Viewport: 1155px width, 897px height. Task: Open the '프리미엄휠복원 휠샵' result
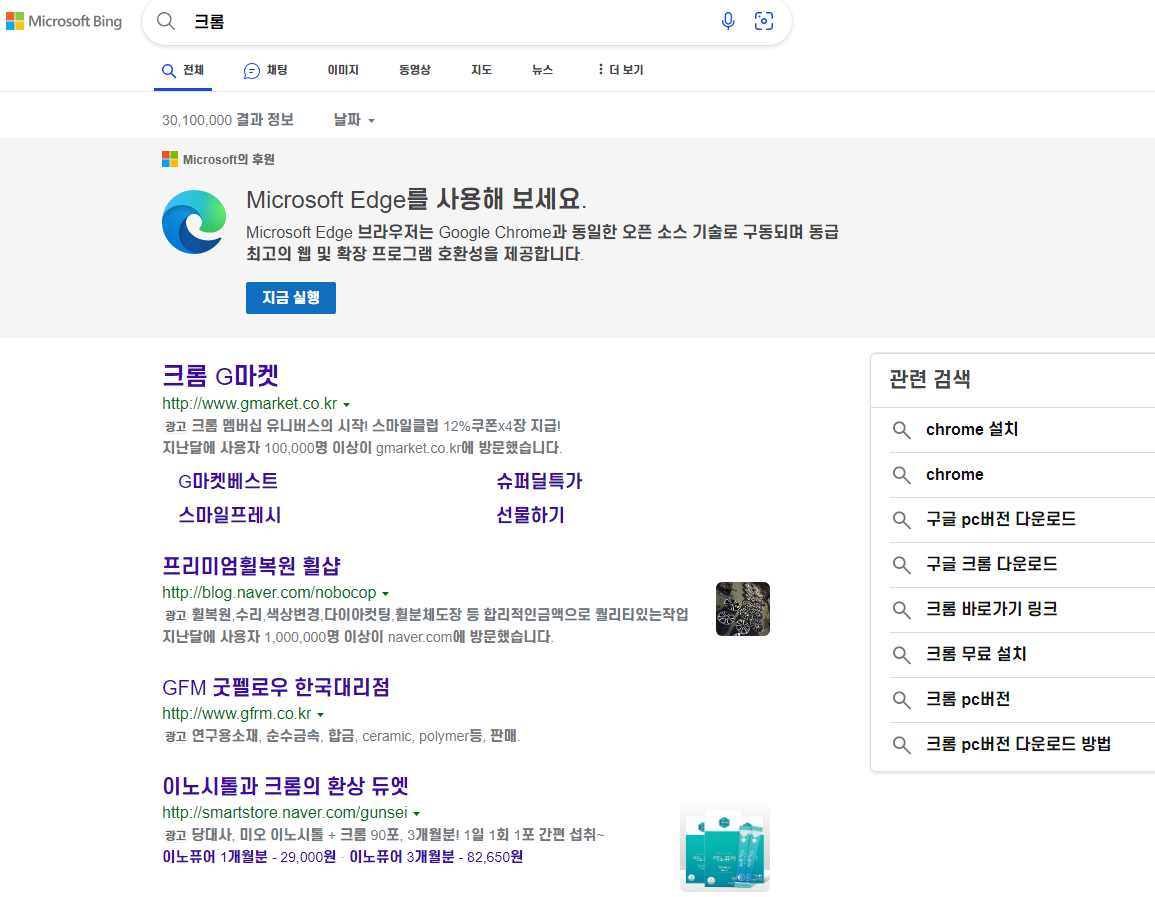click(x=251, y=566)
